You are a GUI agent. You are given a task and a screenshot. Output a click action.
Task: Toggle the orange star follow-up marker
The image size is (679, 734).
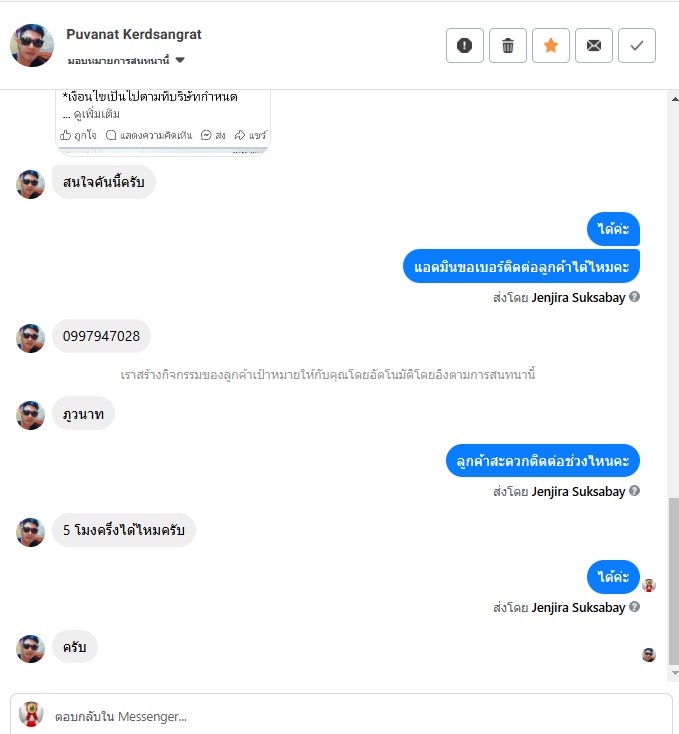[551, 45]
